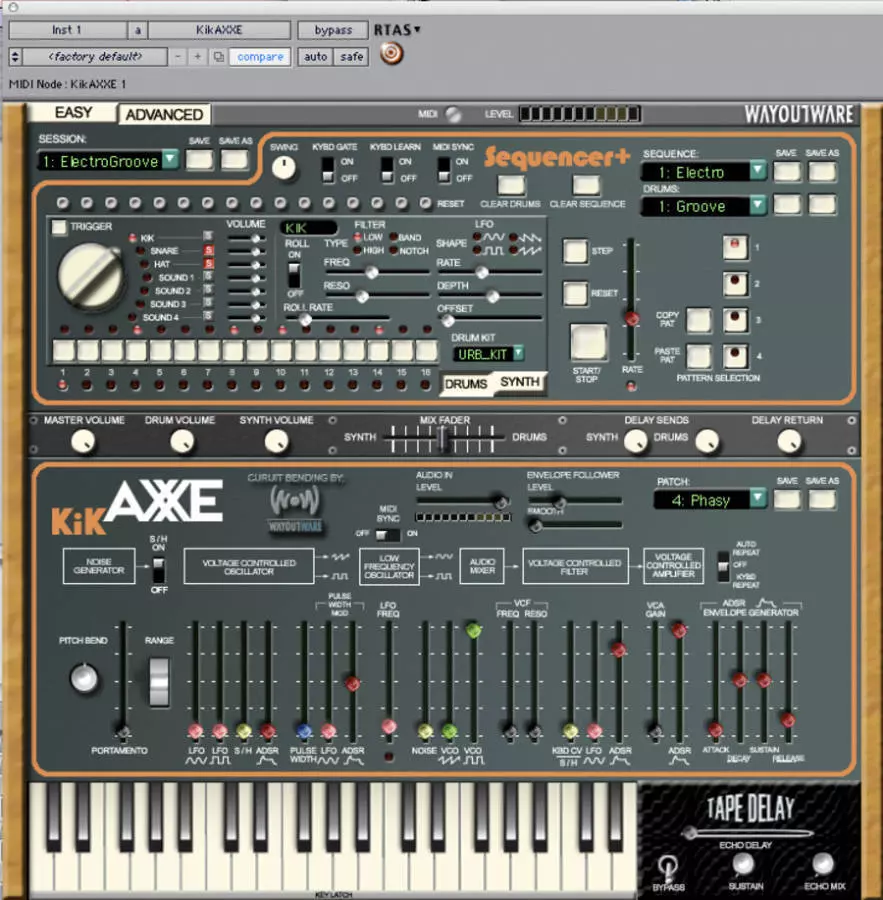Click the Step button
The width and height of the screenshot is (883, 900).
tap(575, 251)
